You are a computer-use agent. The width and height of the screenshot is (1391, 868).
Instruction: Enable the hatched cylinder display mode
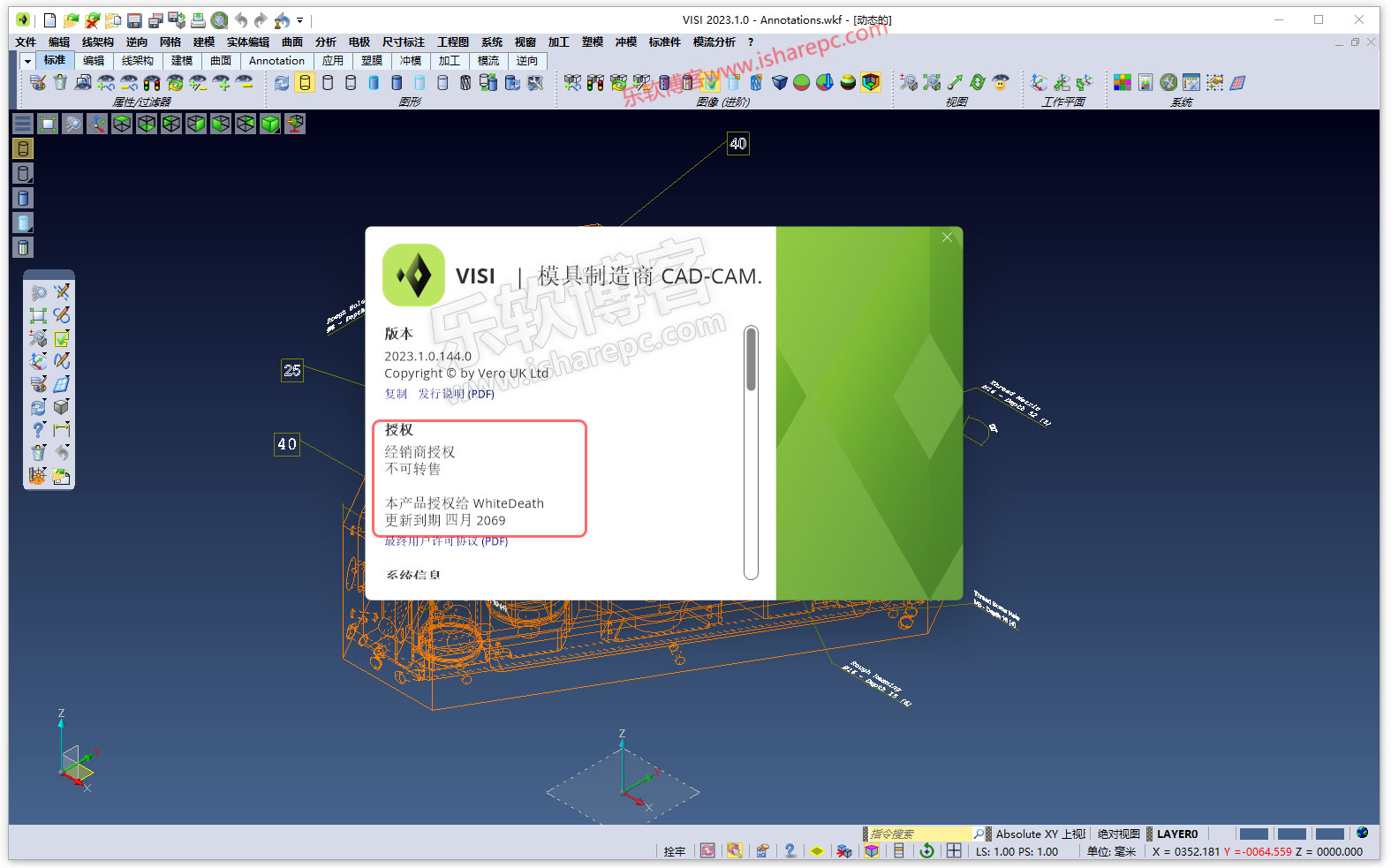tap(465, 82)
